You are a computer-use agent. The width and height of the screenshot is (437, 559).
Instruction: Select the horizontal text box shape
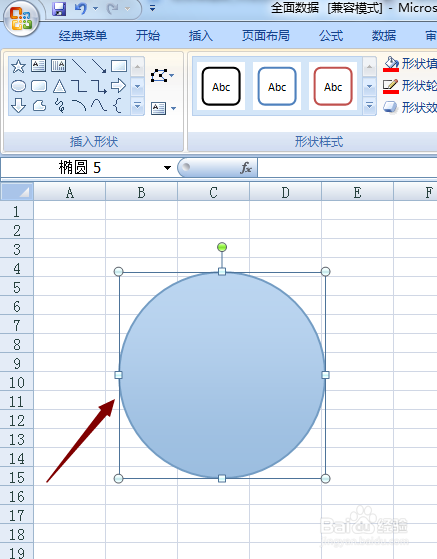[x=38, y=66]
